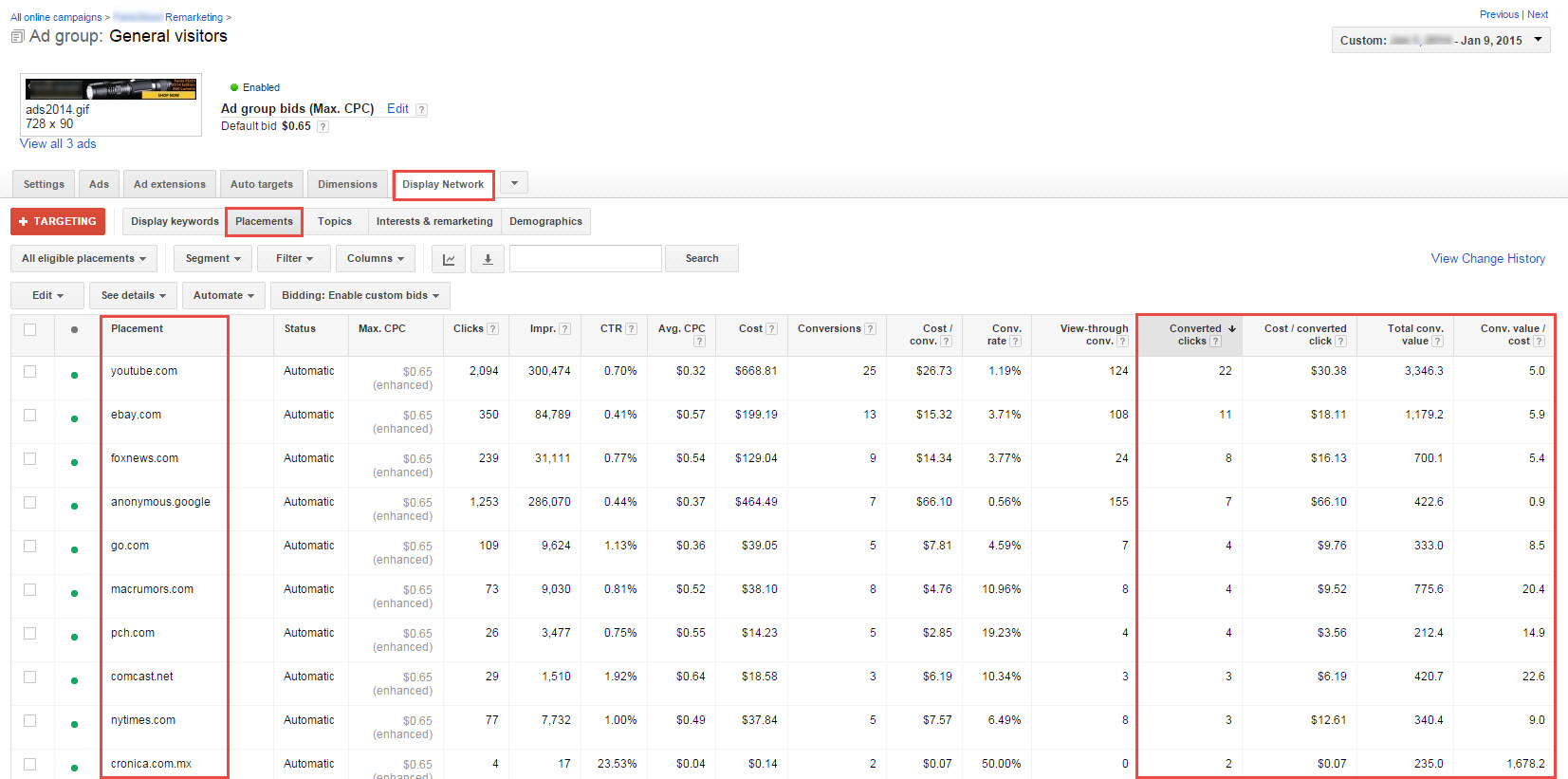
Task: Open the help icon beside Total conv. value
Action: pyautogui.click(x=1437, y=342)
